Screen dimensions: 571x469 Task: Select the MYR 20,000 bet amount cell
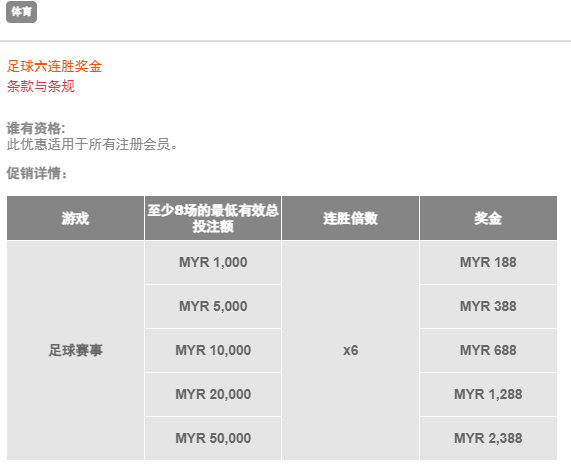click(x=213, y=395)
